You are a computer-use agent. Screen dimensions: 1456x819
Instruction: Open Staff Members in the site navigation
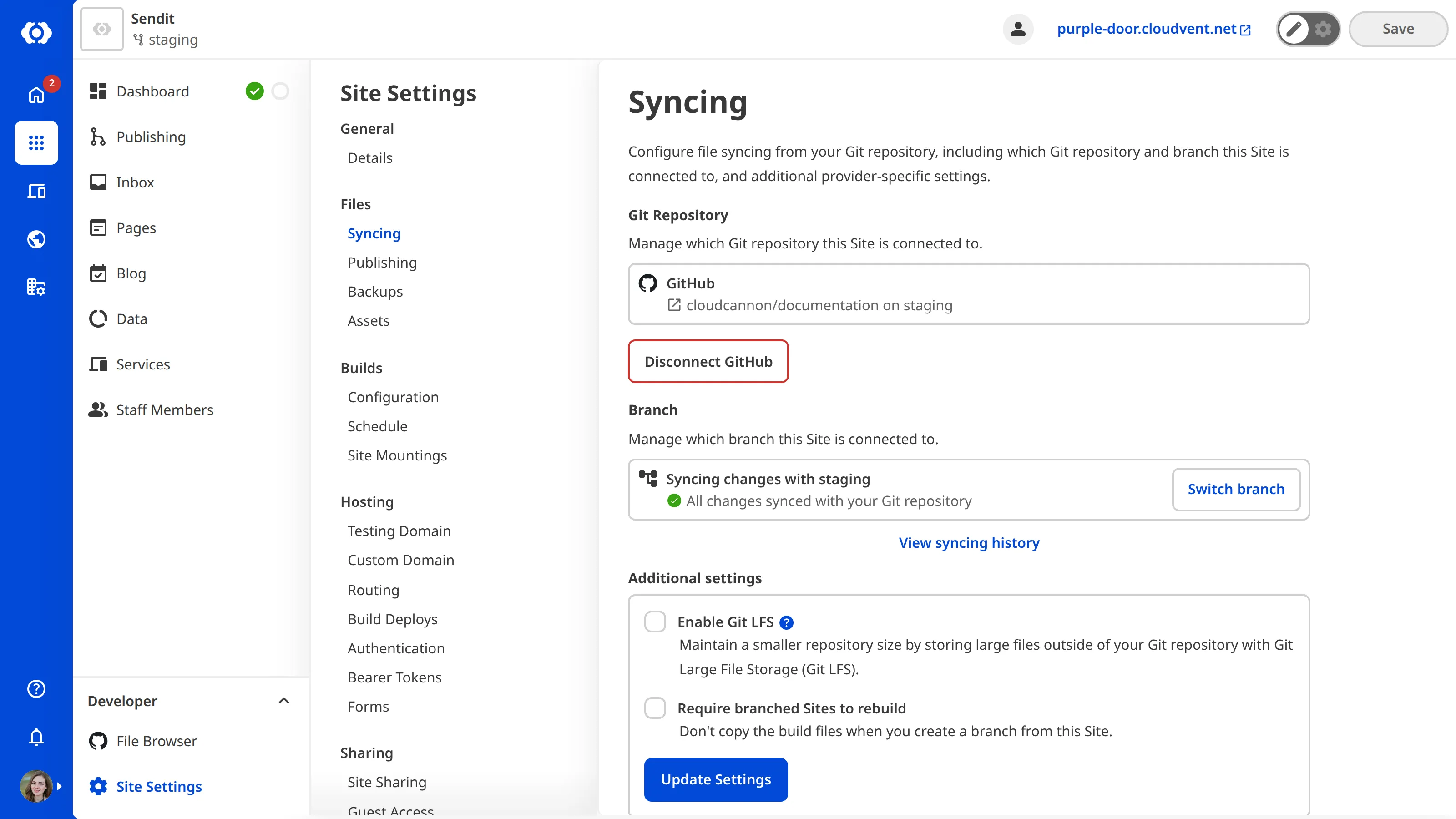click(164, 410)
